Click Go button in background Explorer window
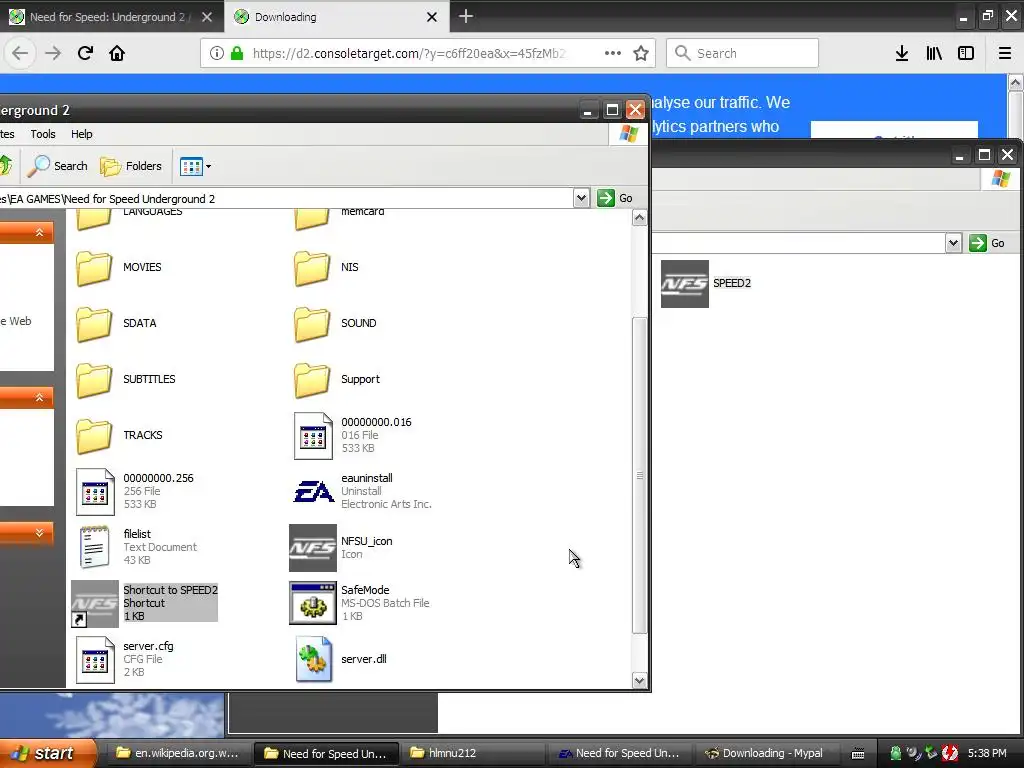 [x=987, y=243]
